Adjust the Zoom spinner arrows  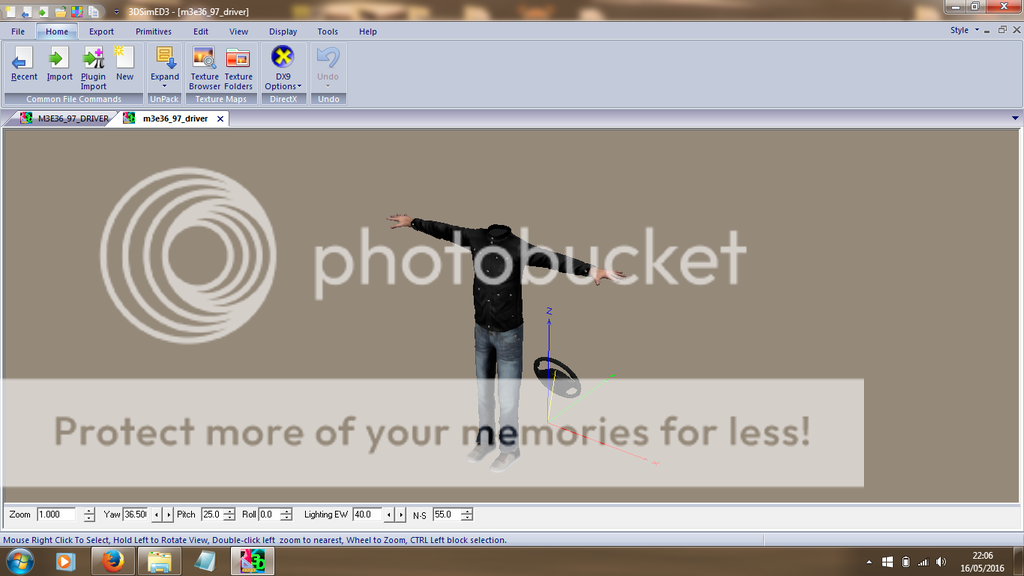(89, 514)
